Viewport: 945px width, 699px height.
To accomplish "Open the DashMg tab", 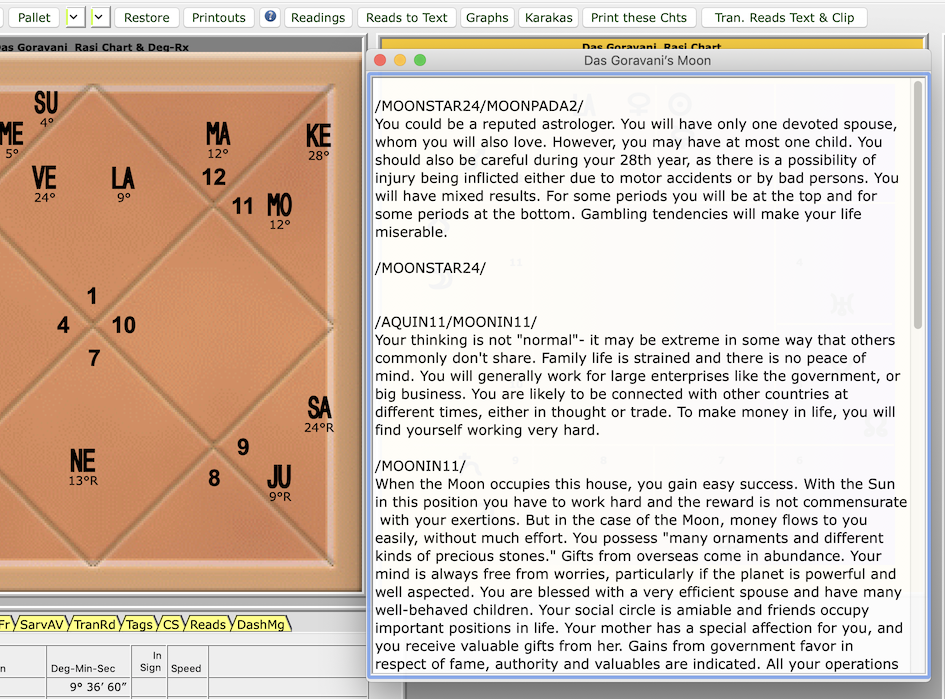I will pos(260,624).
